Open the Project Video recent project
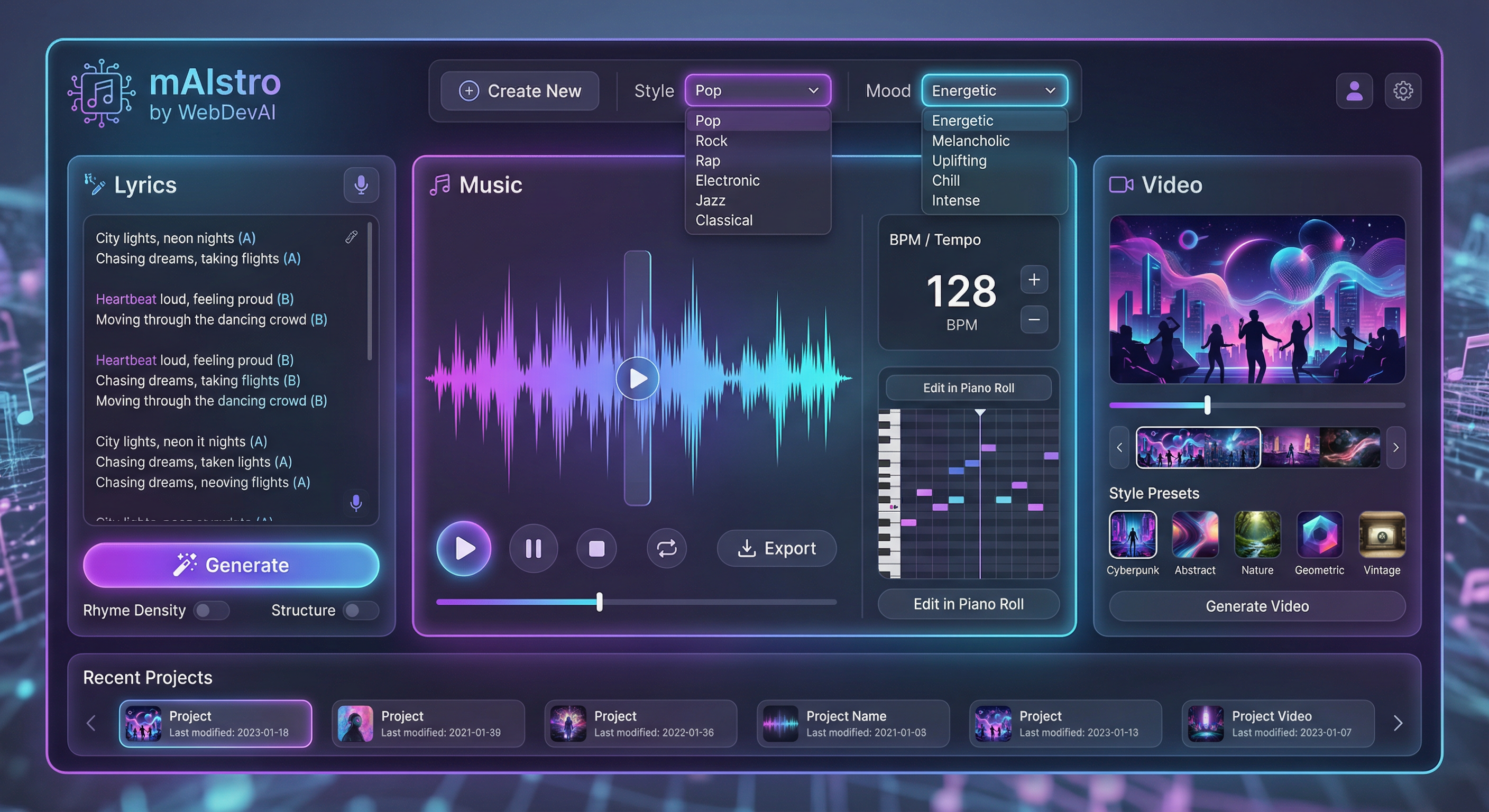This screenshot has width=1489, height=812. (x=1278, y=724)
